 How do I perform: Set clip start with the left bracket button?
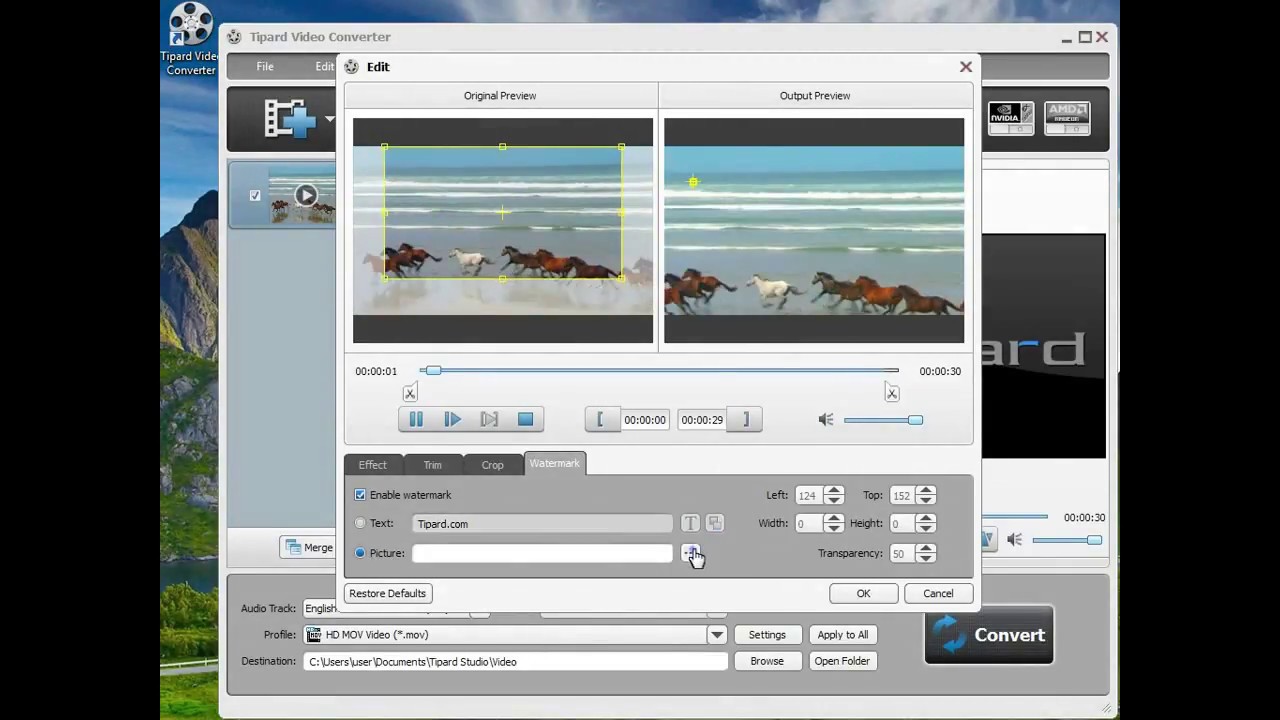[601, 420]
